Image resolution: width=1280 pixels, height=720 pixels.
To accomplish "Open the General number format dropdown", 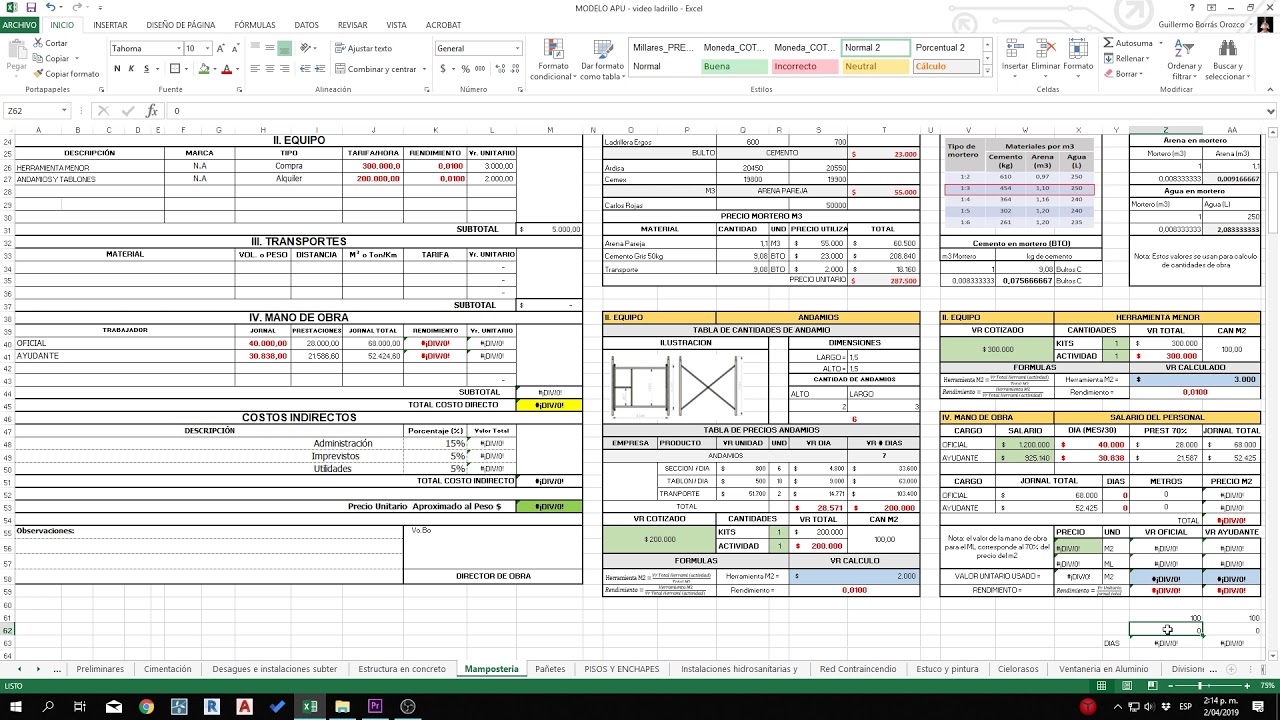I will pyautogui.click(x=517, y=48).
